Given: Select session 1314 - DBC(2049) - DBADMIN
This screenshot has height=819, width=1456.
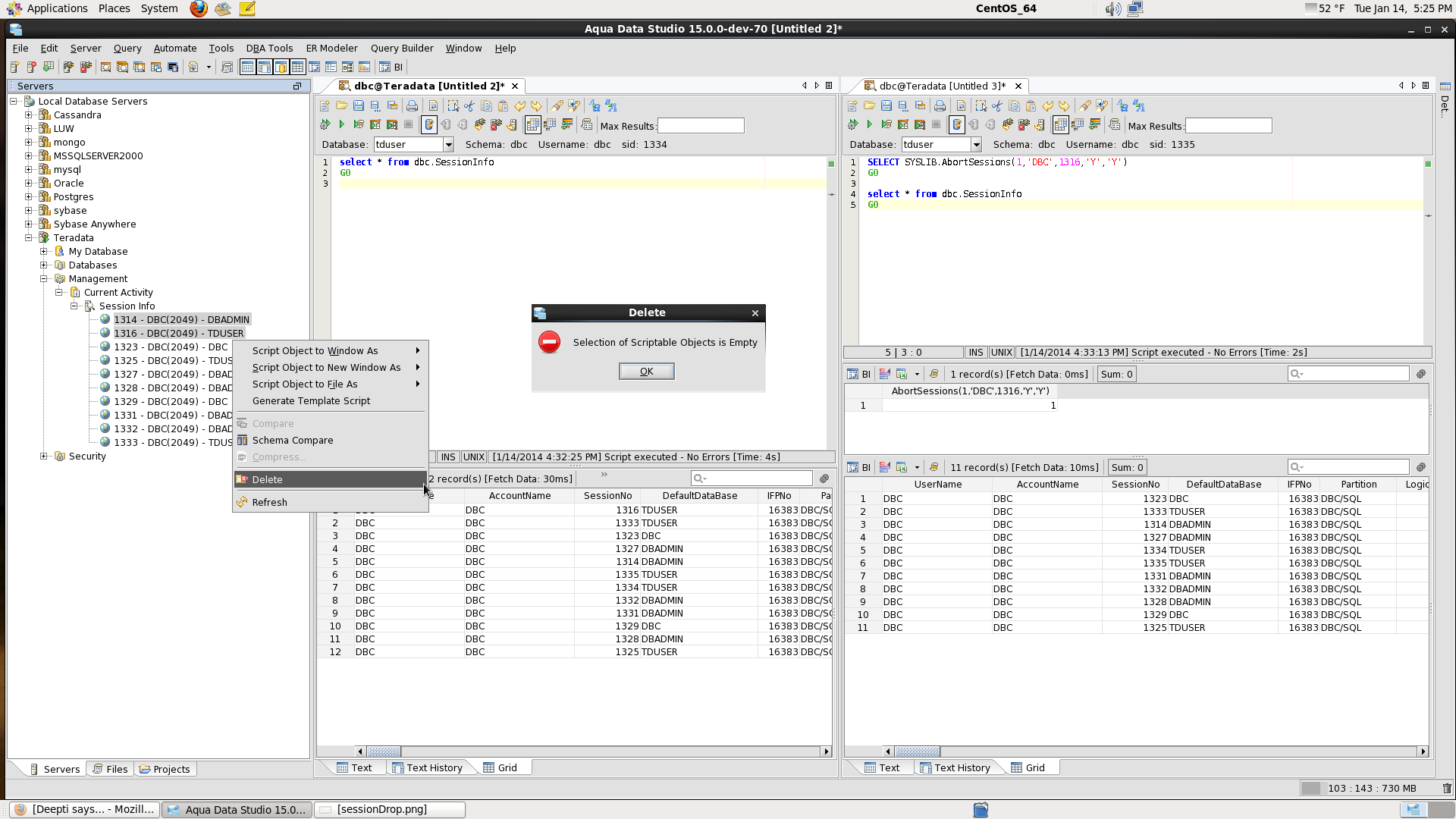Looking at the screenshot, I should [181, 319].
